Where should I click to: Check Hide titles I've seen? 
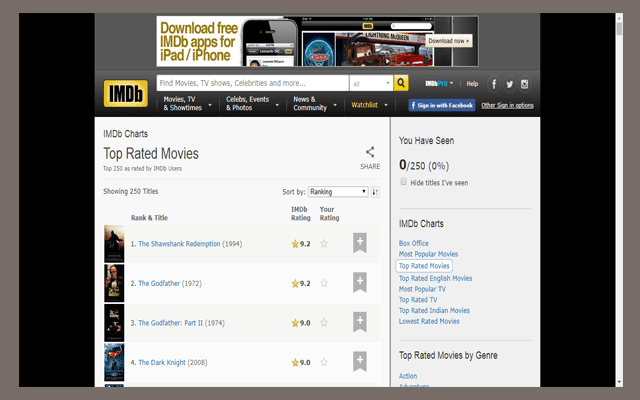pos(404,183)
